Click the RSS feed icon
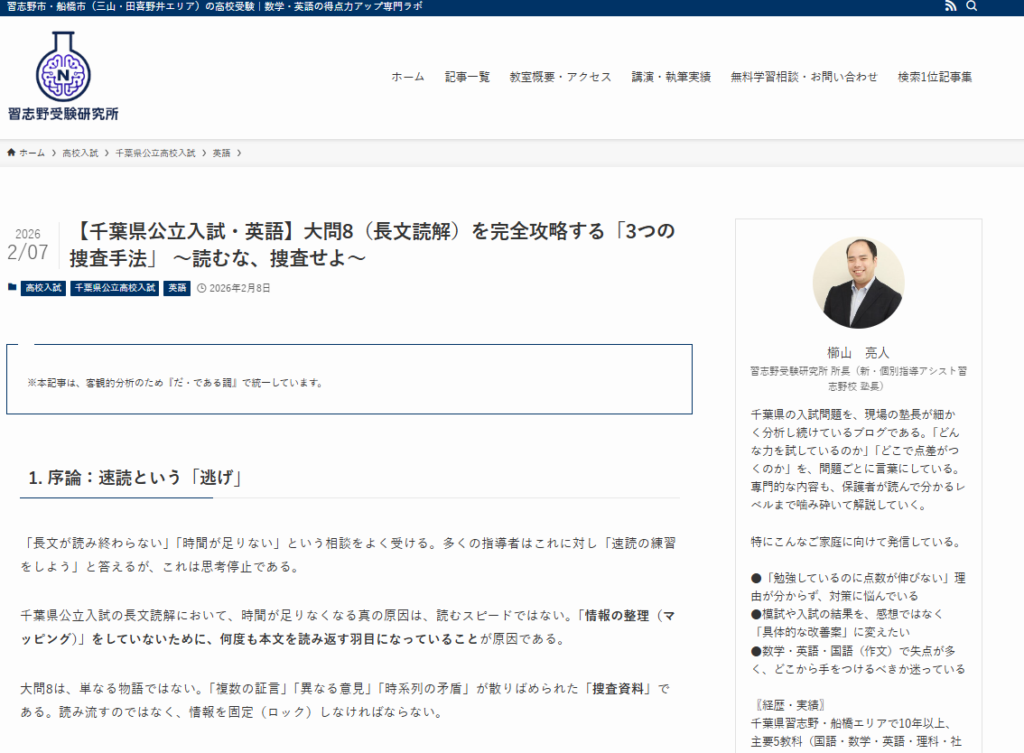Viewport: 1024px width, 753px height. coord(950,7)
